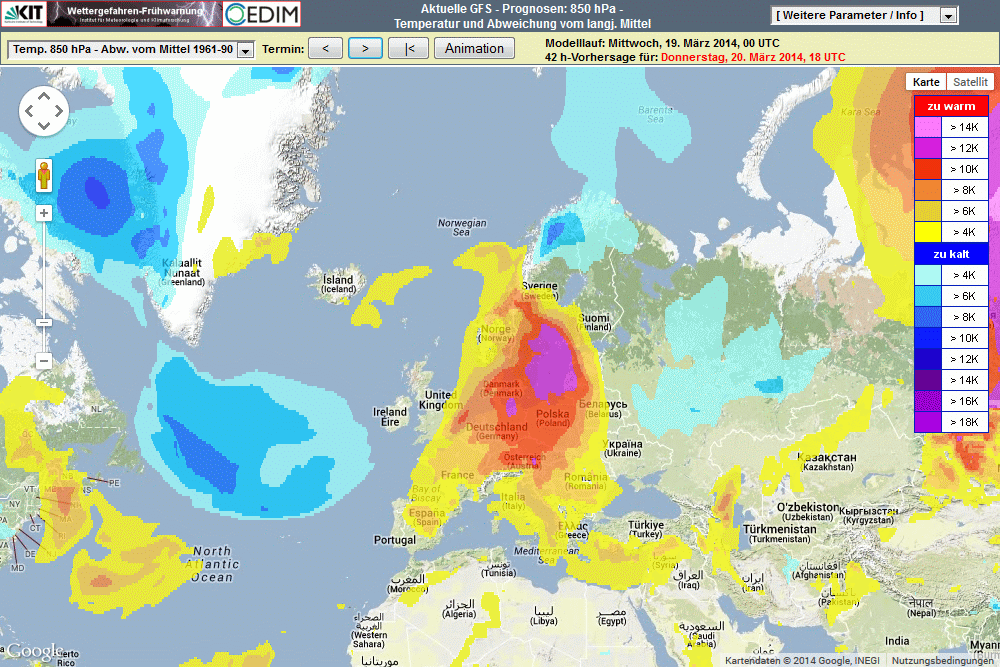Advance to the next forecast time step
Viewport: 1000px width, 667px height.
[365, 48]
